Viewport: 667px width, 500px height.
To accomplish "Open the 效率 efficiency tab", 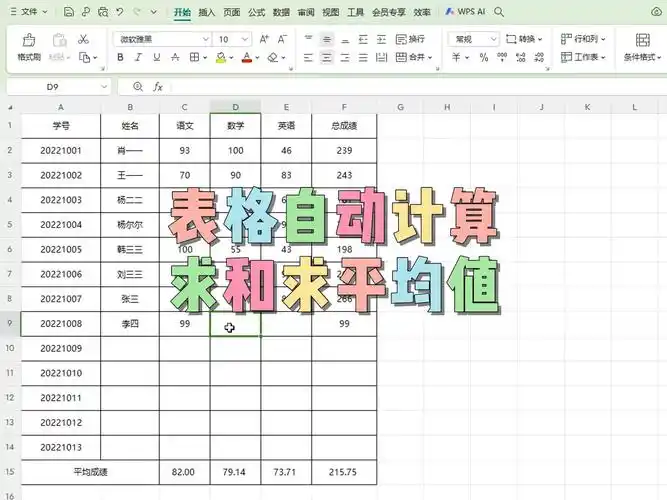I will pos(422,12).
